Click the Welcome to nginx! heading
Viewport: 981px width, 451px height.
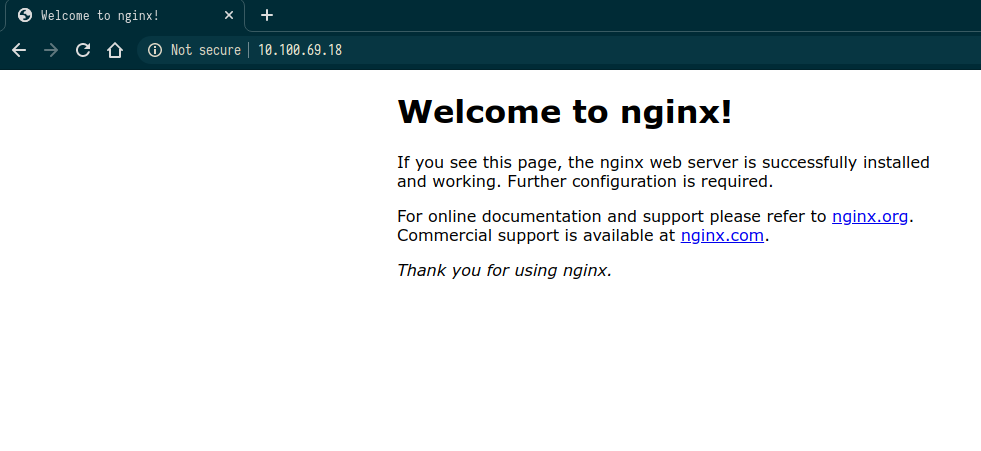pyautogui.click(x=564, y=112)
